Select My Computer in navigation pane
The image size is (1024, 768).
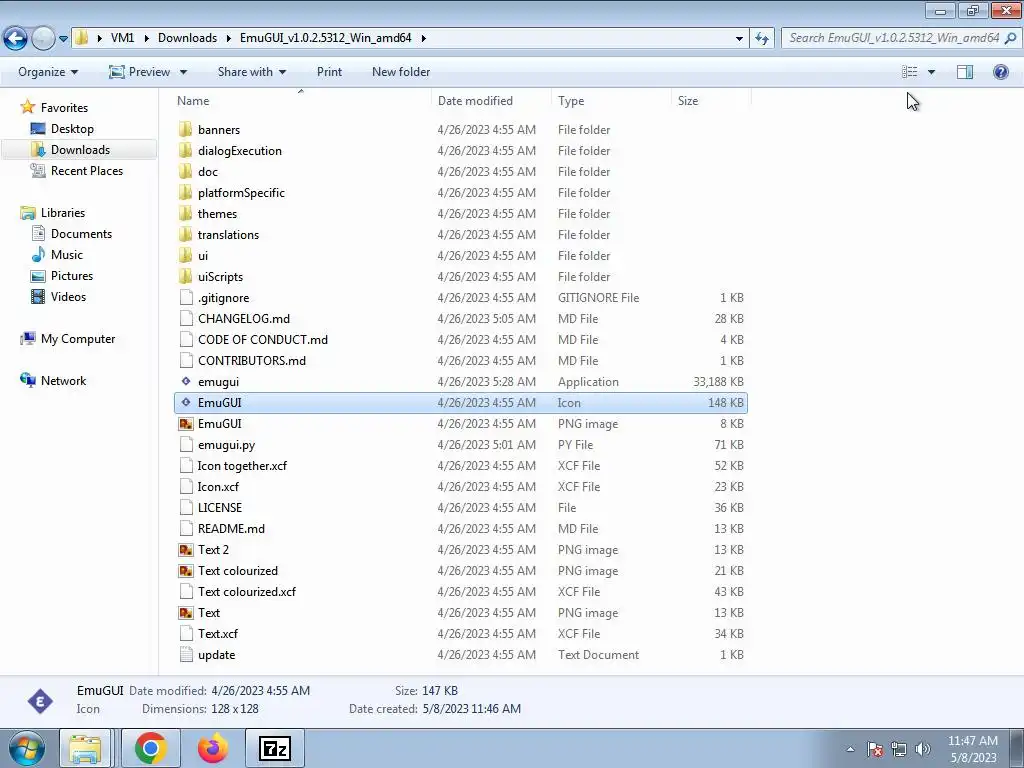[78, 339]
